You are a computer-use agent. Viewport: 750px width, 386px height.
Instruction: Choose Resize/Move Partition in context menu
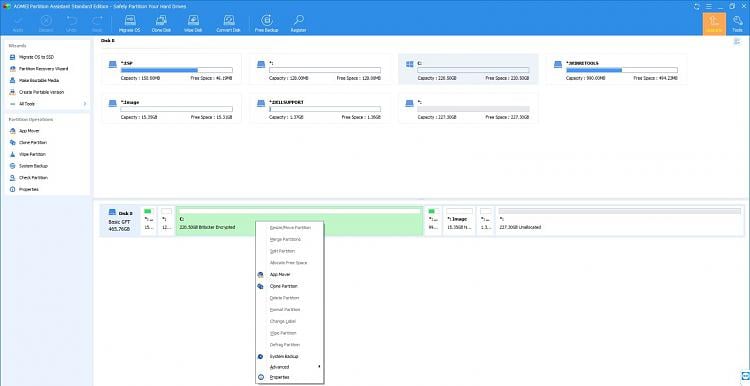(x=290, y=228)
